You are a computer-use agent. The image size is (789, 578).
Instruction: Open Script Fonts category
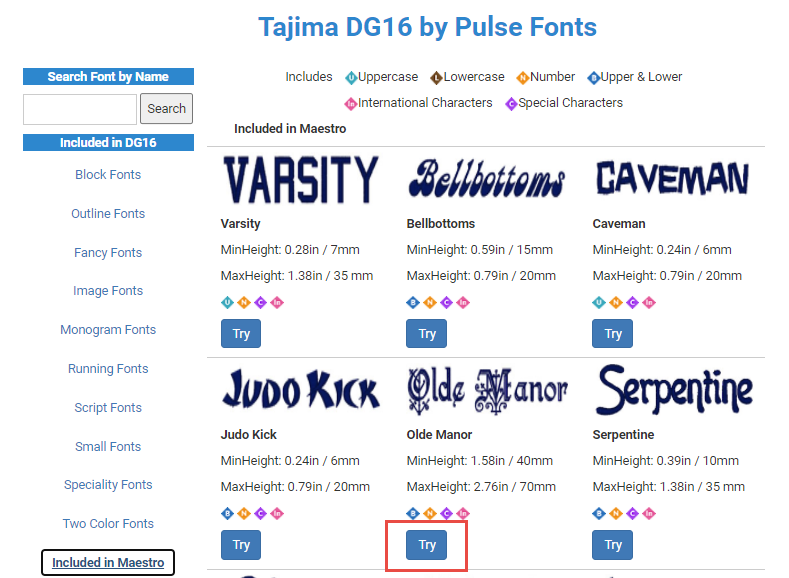tap(108, 407)
